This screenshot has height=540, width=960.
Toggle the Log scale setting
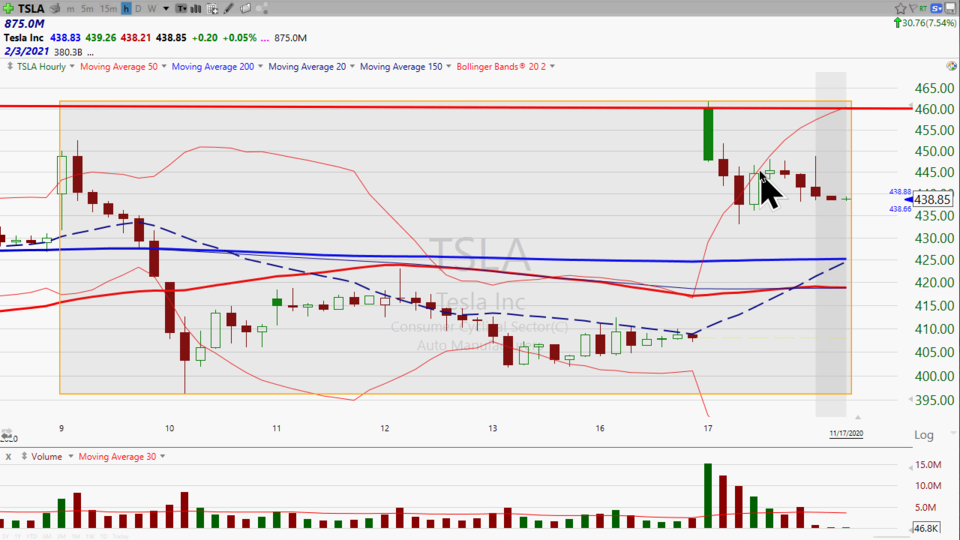tap(924, 435)
